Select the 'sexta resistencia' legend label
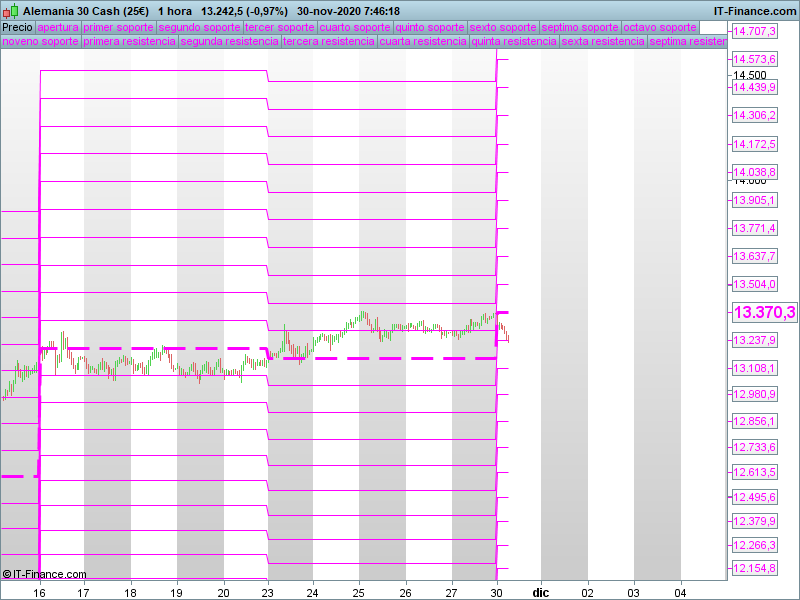Screen dimensions: 800x600 (602, 42)
